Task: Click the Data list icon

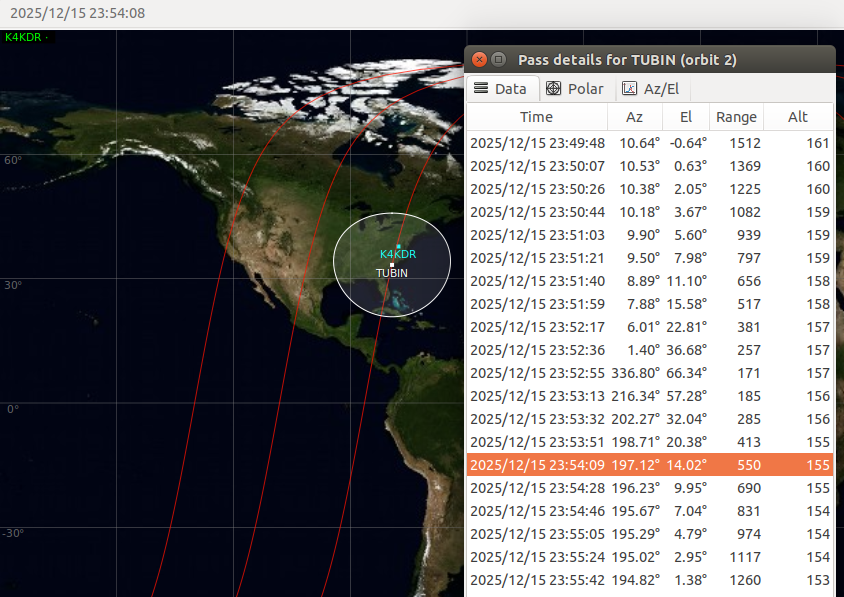Action: coord(481,88)
